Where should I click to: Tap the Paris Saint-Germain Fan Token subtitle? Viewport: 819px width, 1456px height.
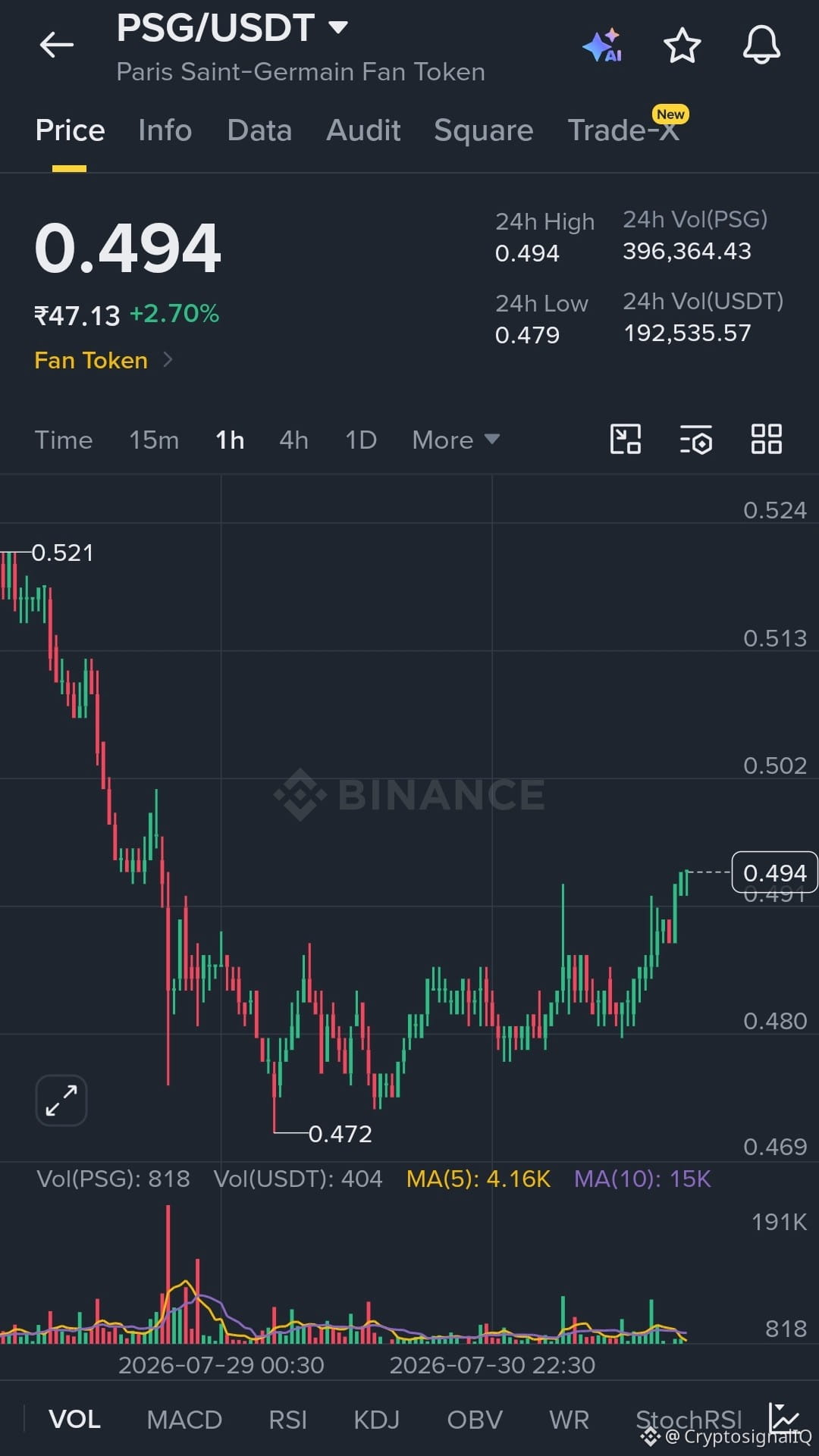tap(300, 72)
